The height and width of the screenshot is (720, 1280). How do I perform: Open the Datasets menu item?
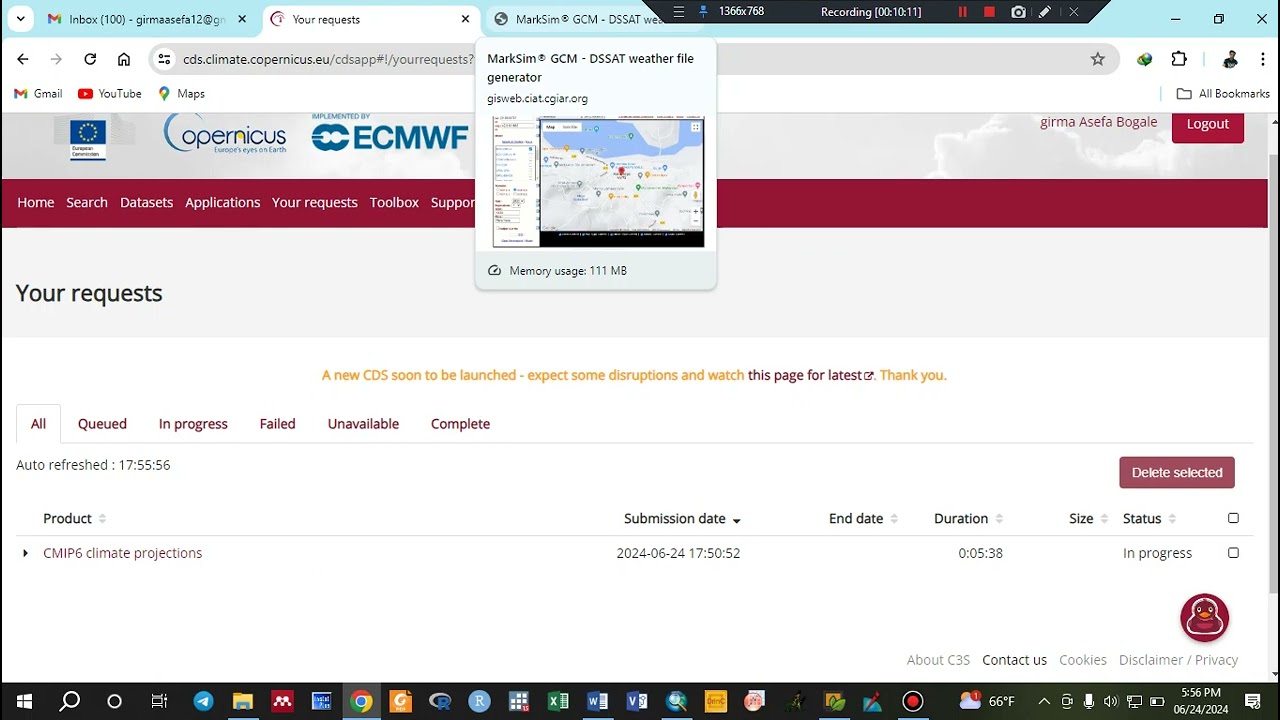tap(146, 202)
